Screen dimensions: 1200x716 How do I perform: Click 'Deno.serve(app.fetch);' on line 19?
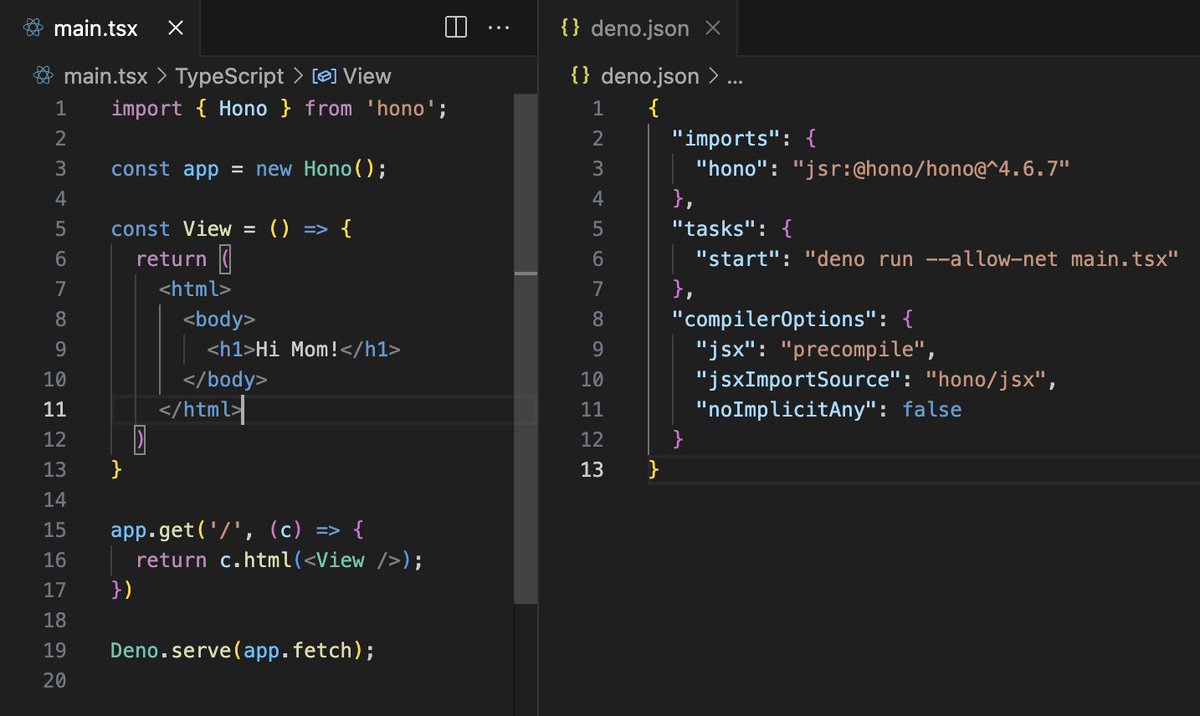point(243,650)
